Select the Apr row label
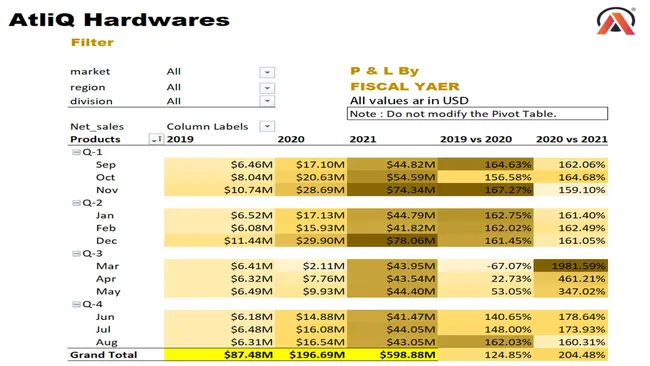The width and height of the screenshot is (650, 366). point(106,279)
